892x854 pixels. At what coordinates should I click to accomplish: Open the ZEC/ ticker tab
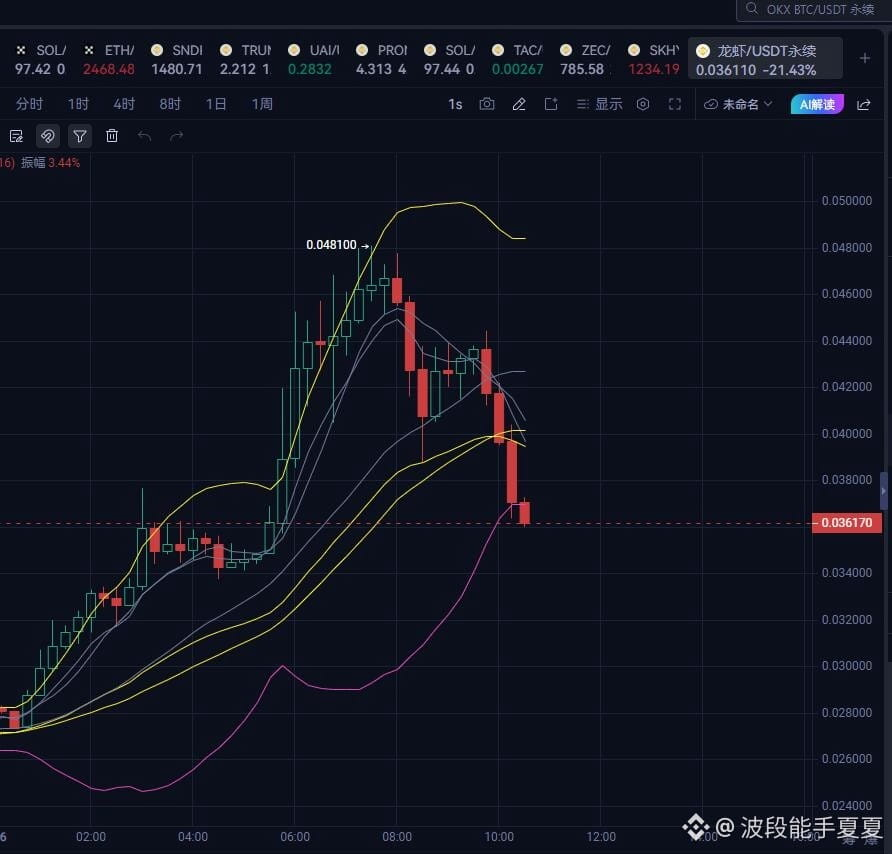[x=586, y=60]
